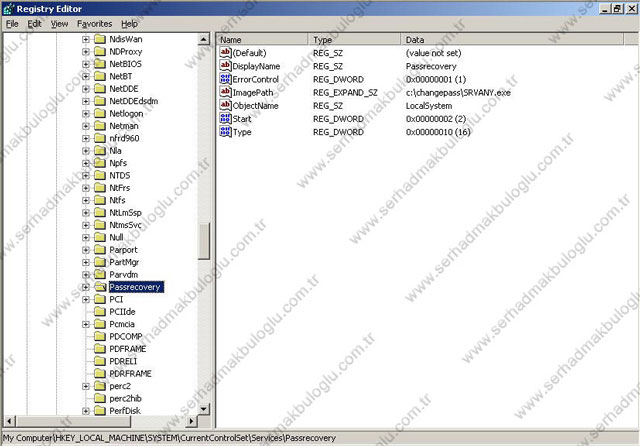Click the PCIIde folder icon
The image size is (640, 446).
point(100,312)
